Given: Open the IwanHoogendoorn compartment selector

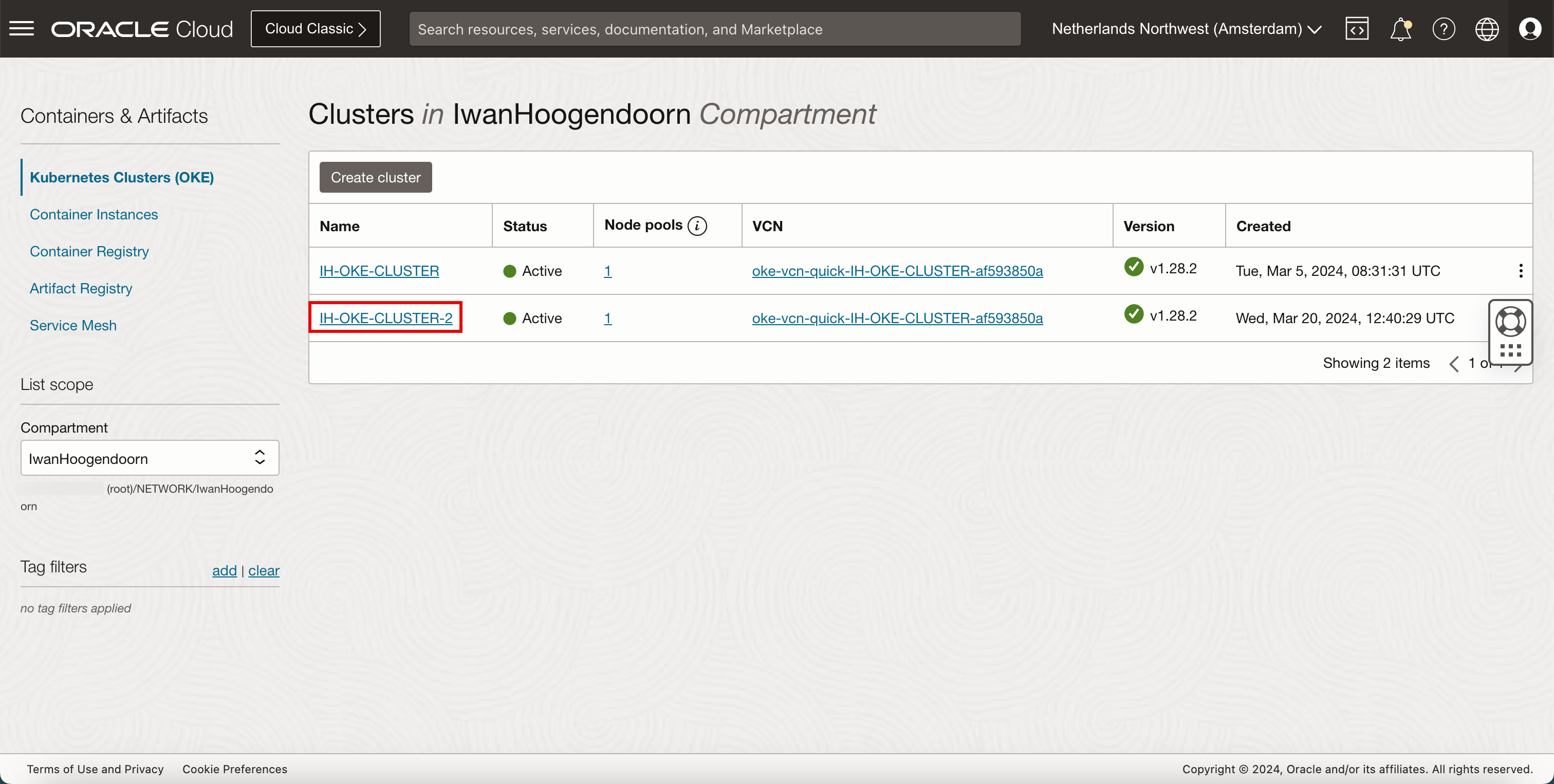Looking at the screenshot, I should [x=150, y=458].
